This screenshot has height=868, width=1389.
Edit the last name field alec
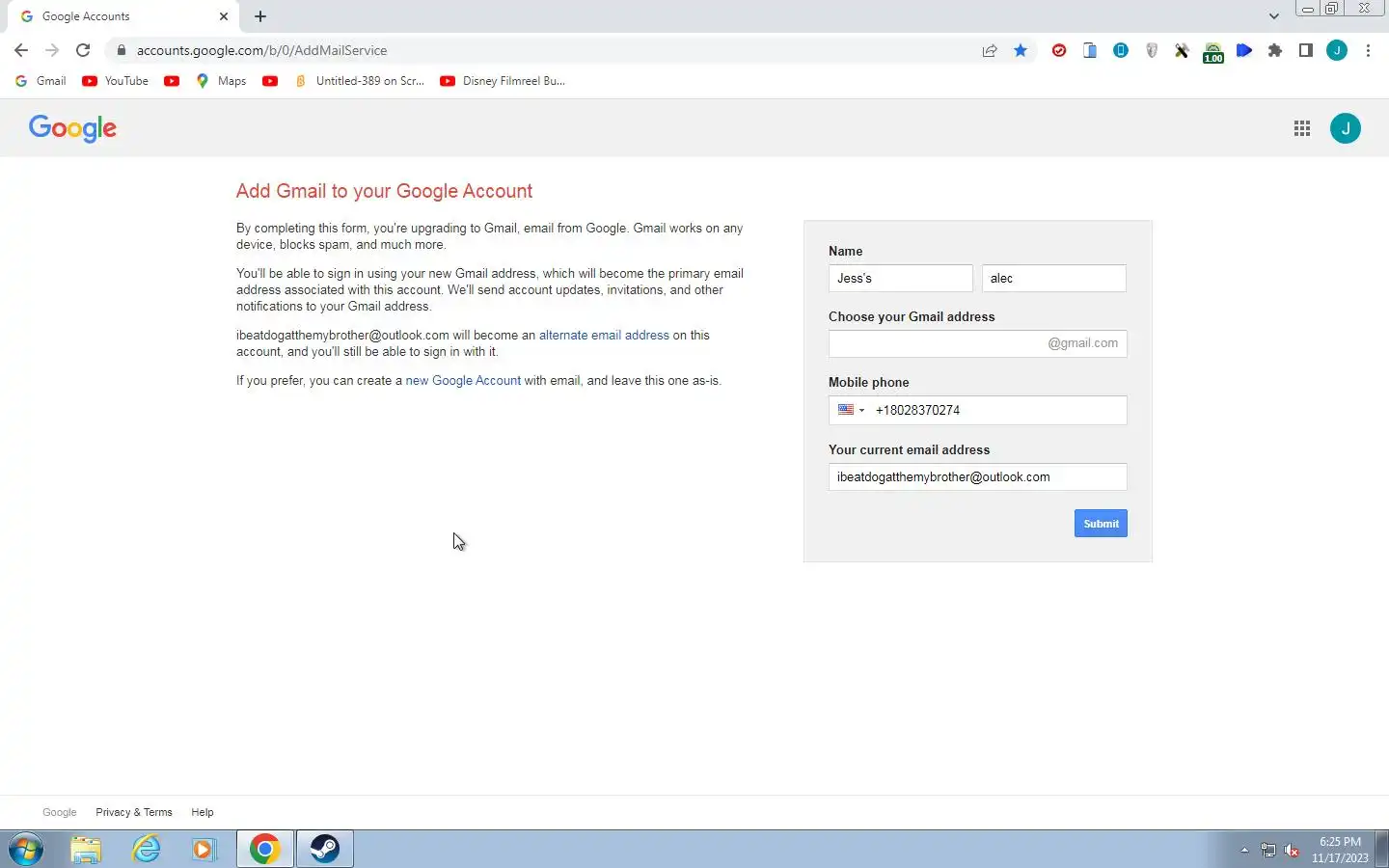click(x=1054, y=278)
